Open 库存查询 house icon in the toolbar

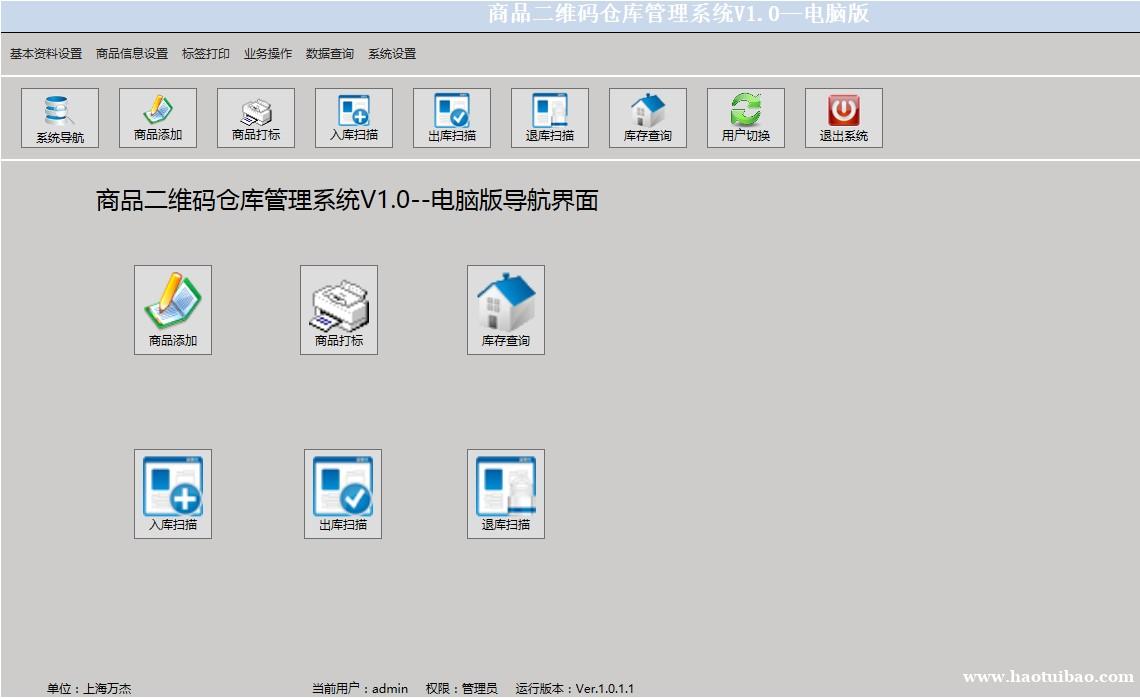pos(648,118)
